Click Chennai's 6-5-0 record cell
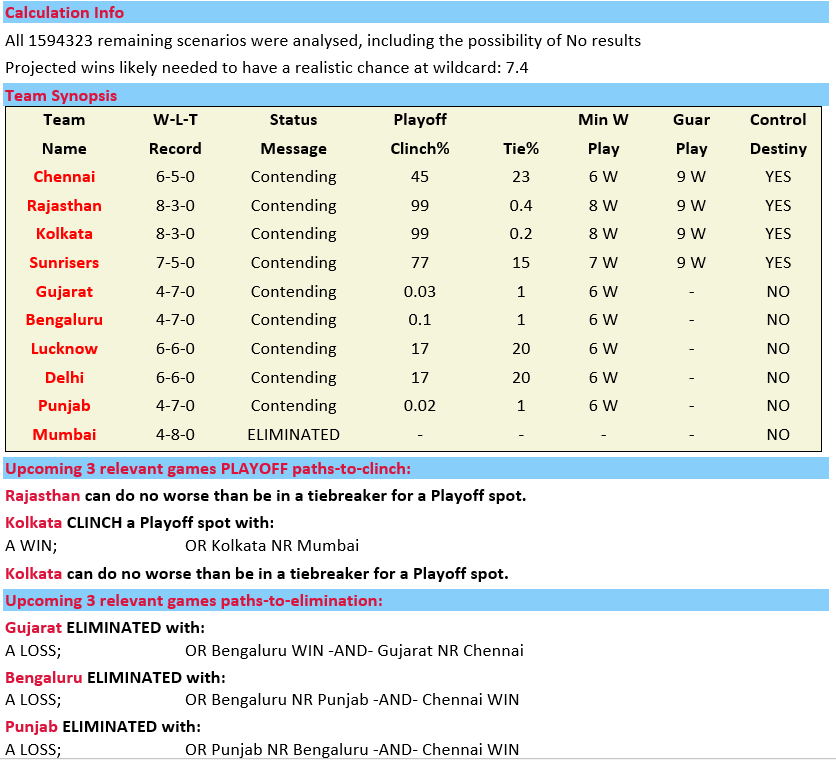 (x=175, y=177)
